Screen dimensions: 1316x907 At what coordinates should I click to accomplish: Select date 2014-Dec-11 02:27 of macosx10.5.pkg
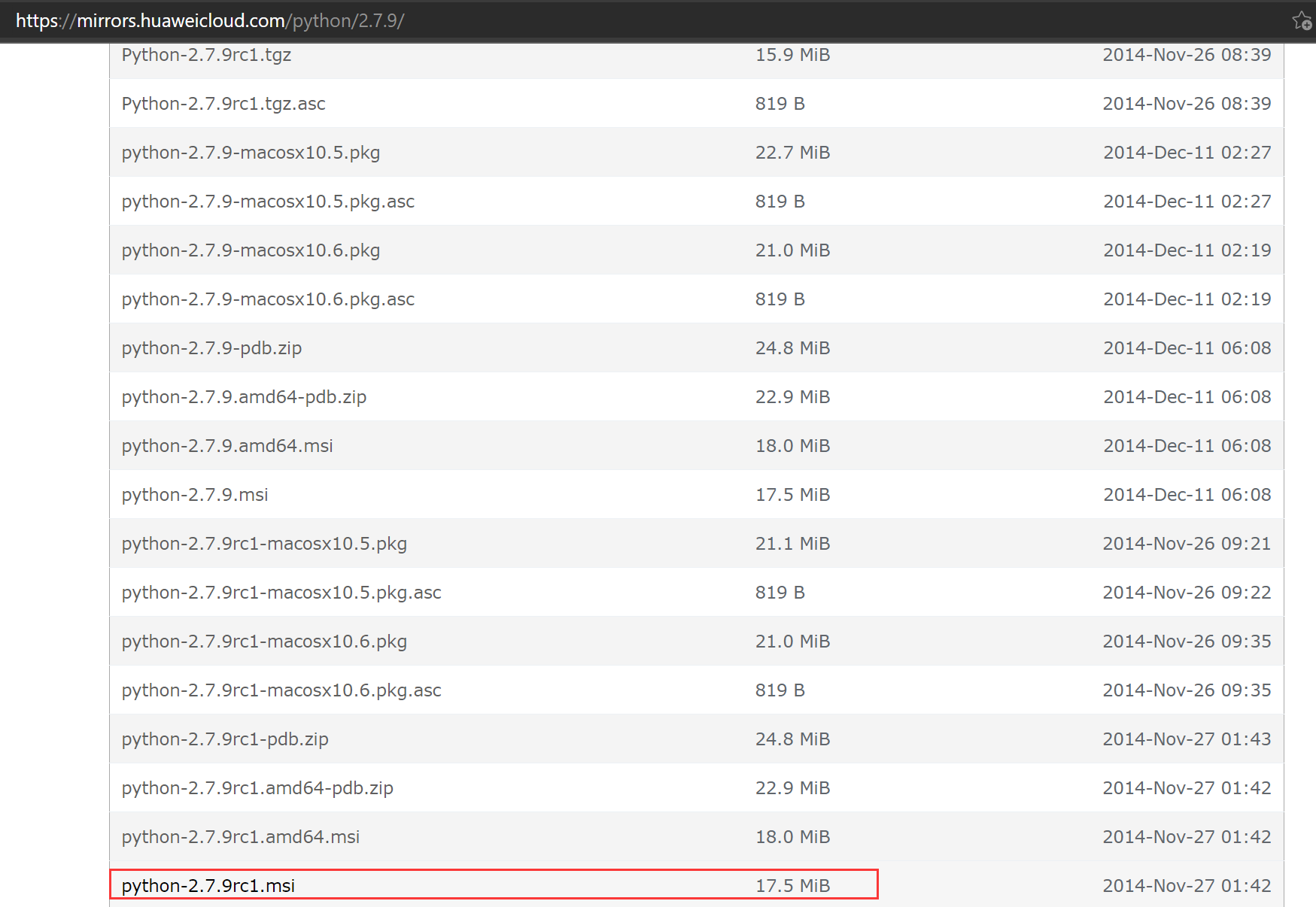[1187, 153]
